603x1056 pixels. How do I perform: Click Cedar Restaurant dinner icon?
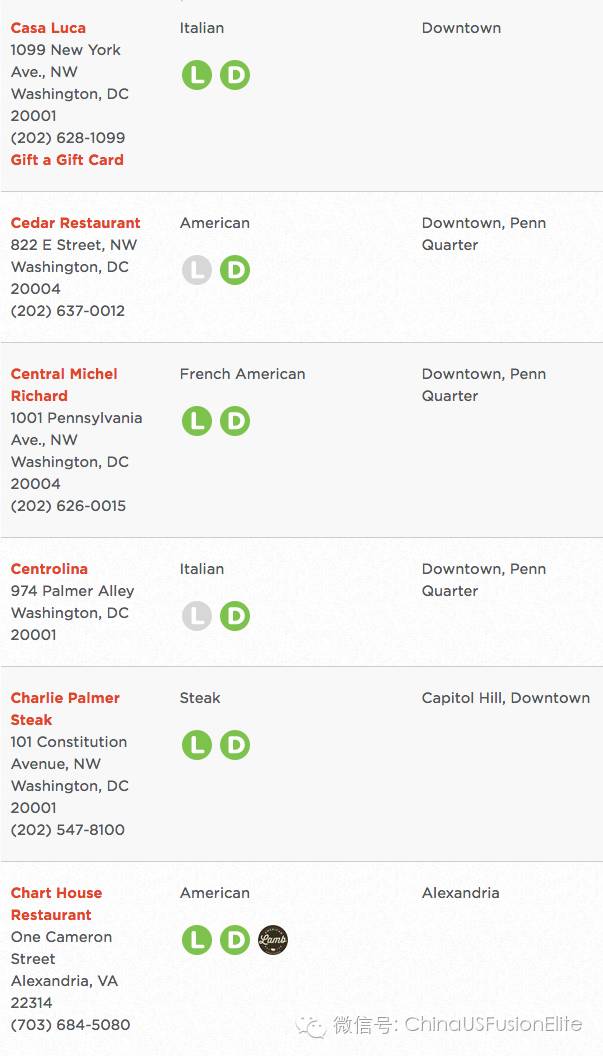(x=235, y=270)
